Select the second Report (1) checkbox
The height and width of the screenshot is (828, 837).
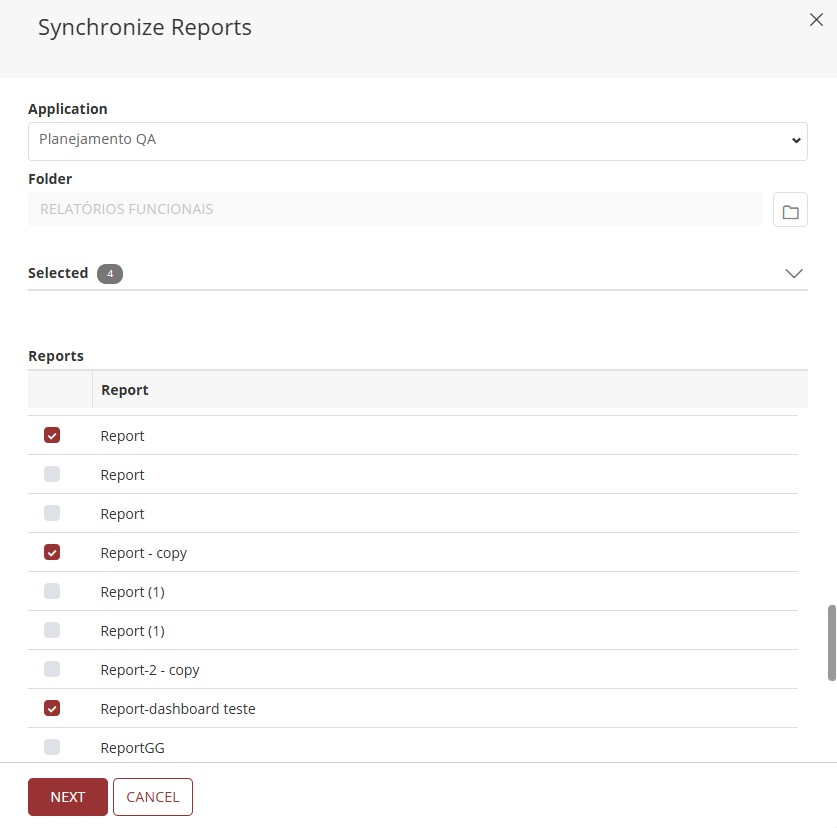pos(52,630)
